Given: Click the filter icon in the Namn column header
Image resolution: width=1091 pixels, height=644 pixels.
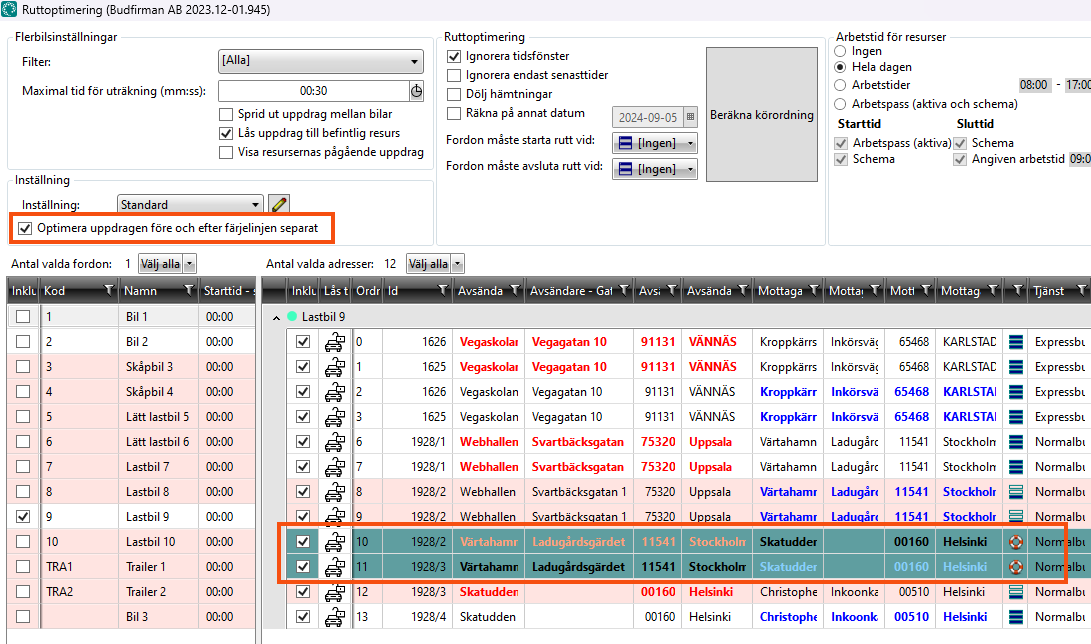Looking at the screenshot, I should tap(189, 291).
